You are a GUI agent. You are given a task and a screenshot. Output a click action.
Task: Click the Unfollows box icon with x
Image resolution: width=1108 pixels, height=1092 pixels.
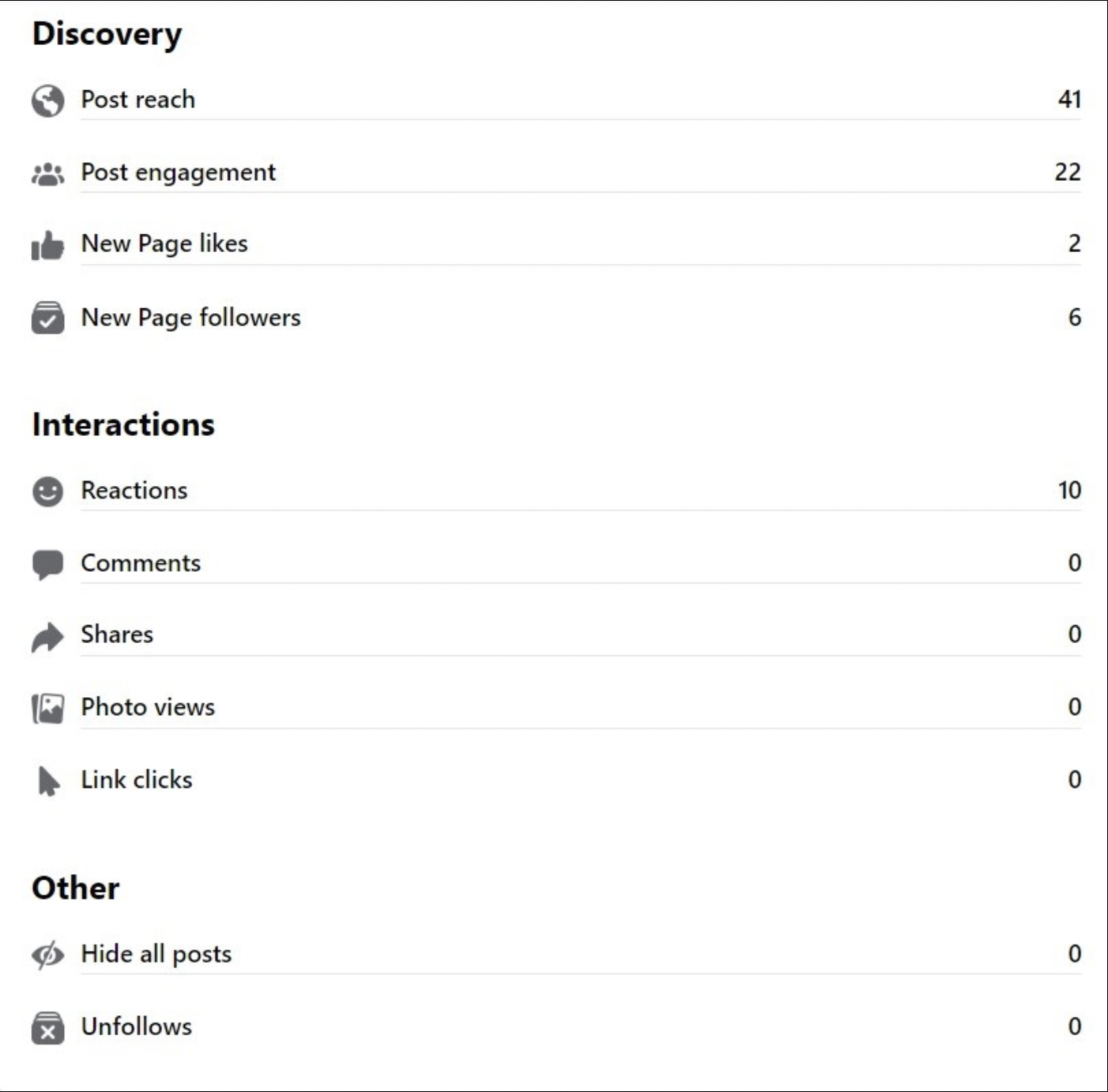pos(47,1027)
